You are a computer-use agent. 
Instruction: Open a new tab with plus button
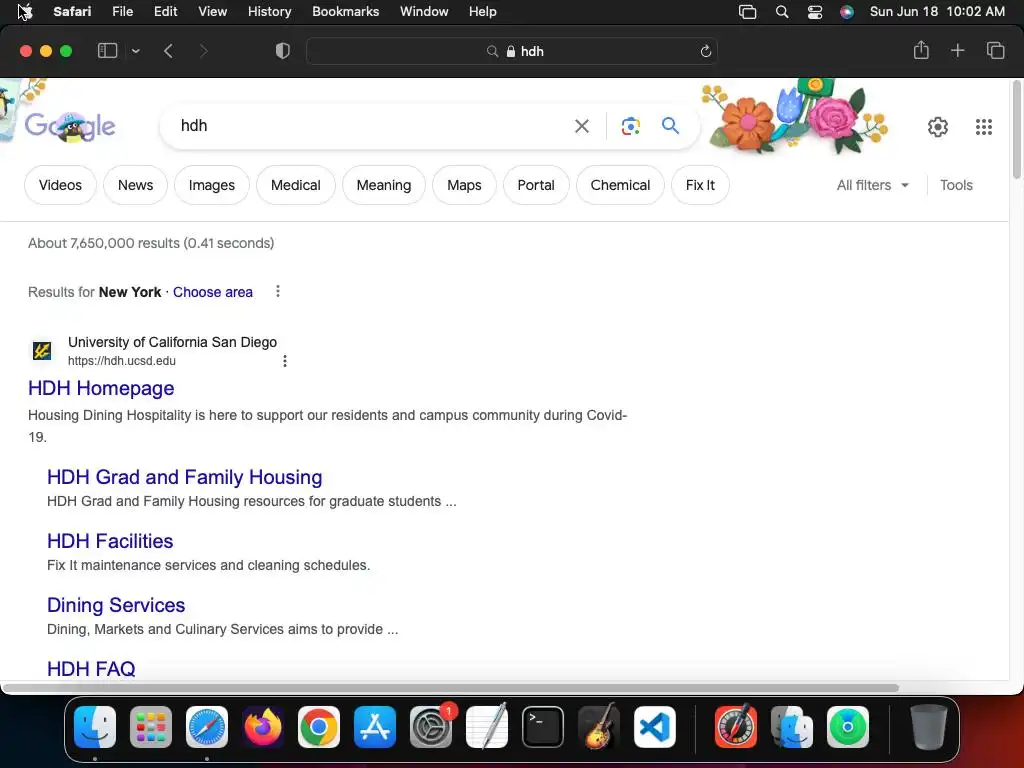click(957, 50)
